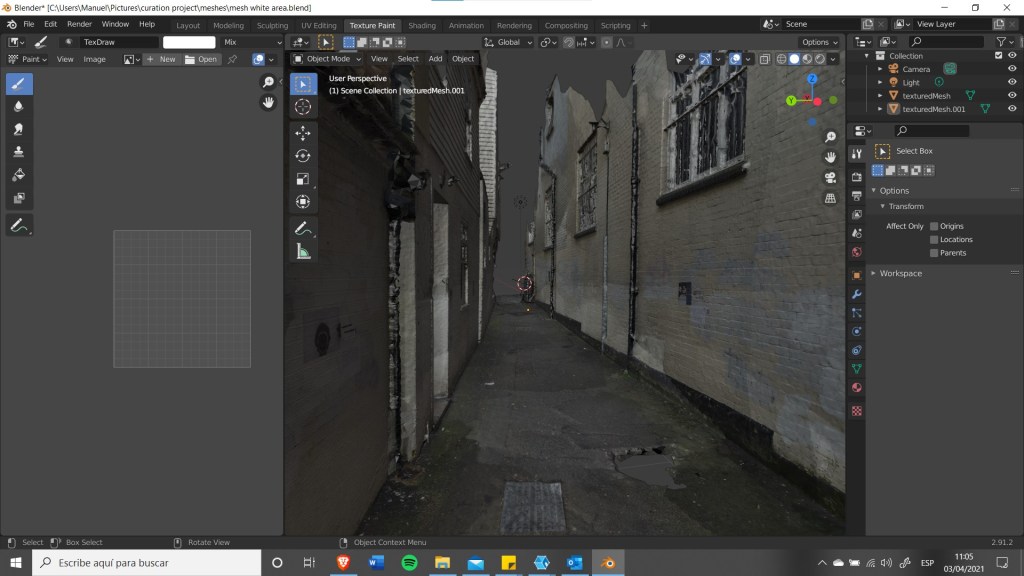Viewport: 1024px width, 576px height.
Task: Click the New image button
Action: 161,59
